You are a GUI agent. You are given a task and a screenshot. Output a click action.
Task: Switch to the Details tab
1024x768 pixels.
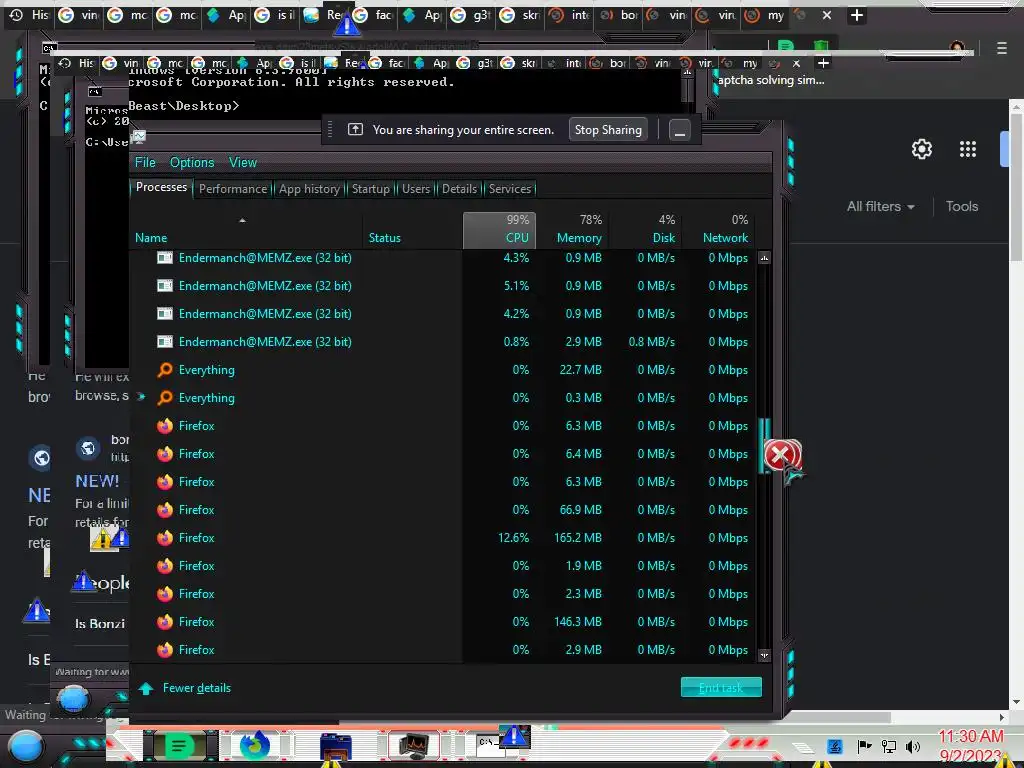pyautogui.click(x=459, y=189)
